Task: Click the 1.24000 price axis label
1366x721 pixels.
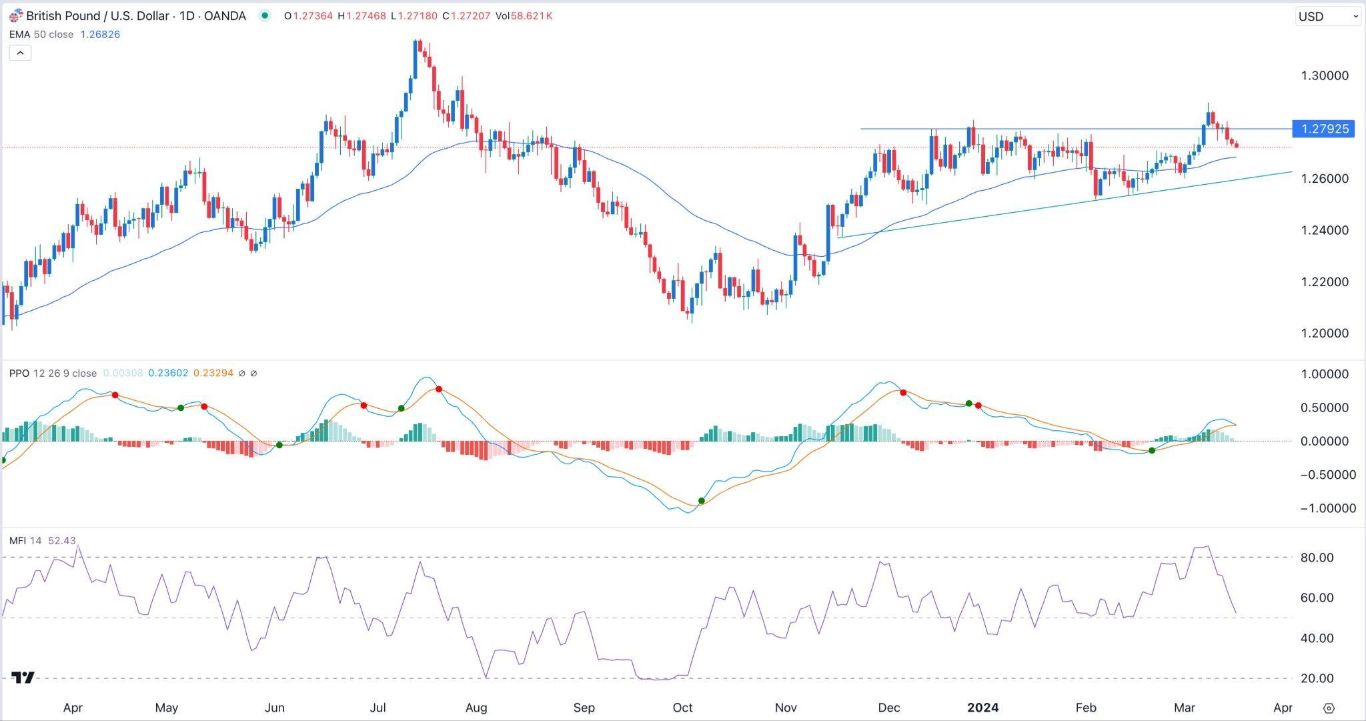Action: coord(1323,230)
